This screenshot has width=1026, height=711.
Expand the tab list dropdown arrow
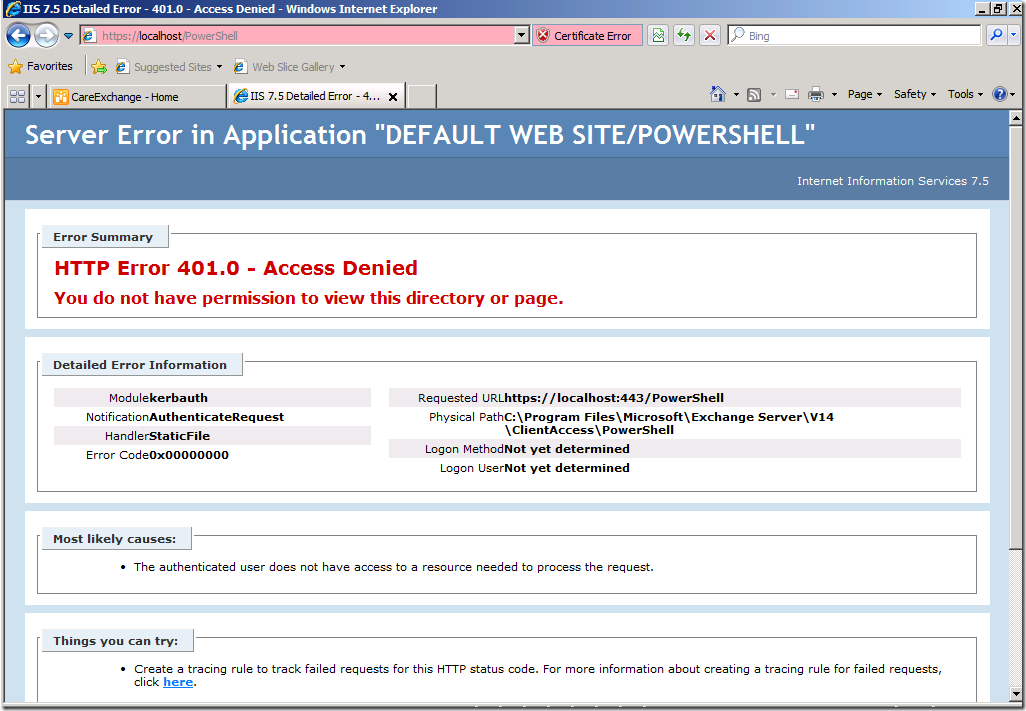click(38, 97)
